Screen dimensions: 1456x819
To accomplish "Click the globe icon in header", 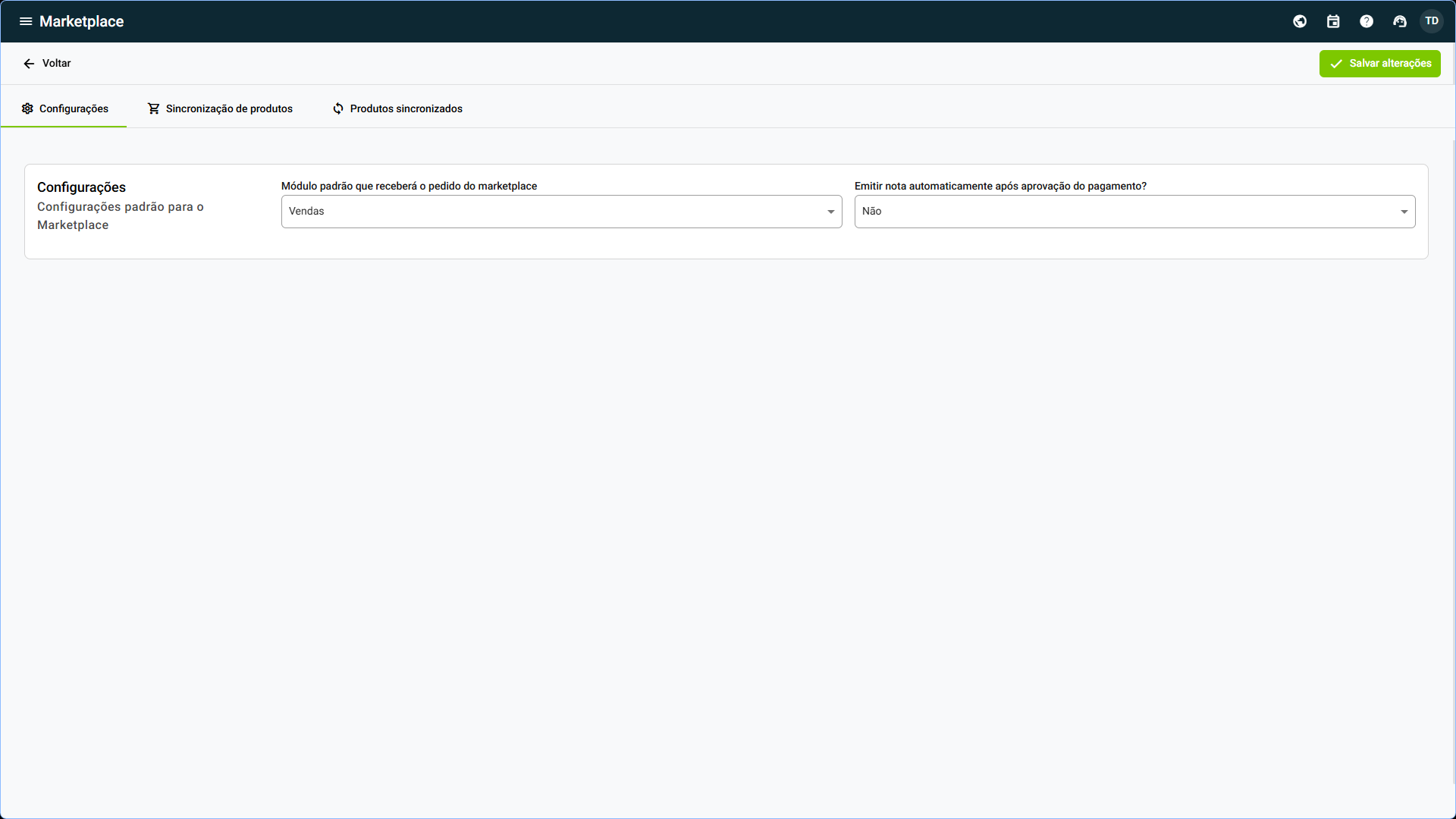I will pos(1300,21).
